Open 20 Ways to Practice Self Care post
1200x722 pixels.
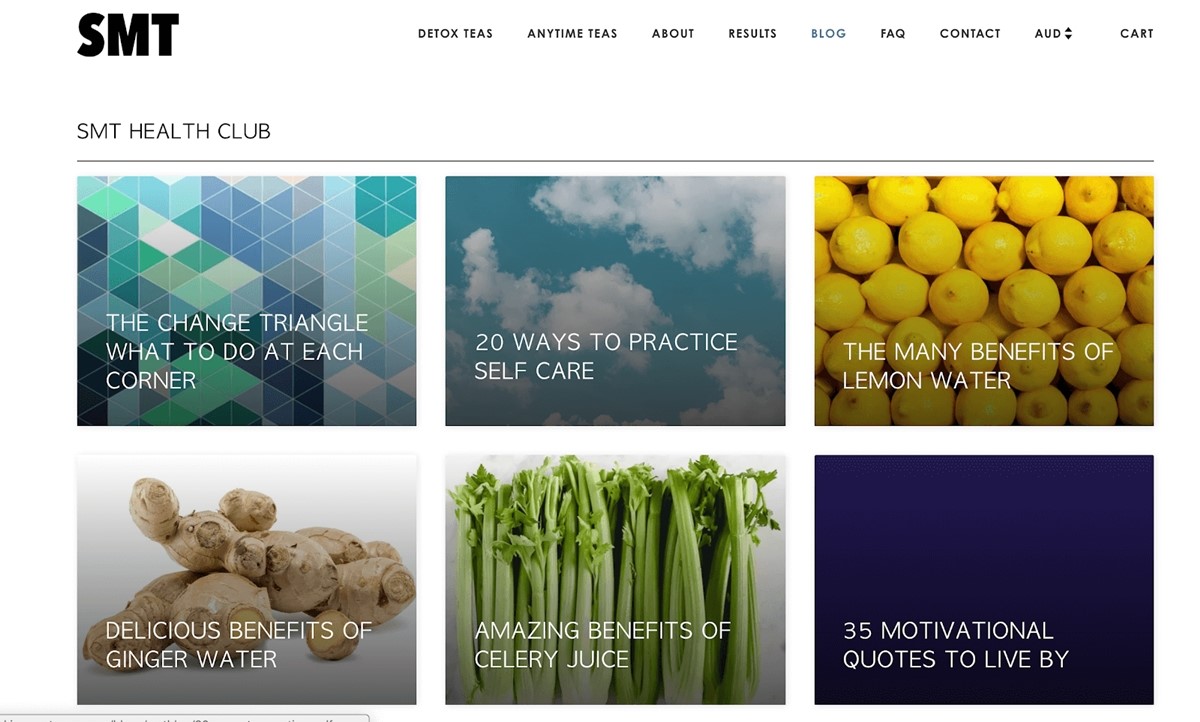(x=615, y=301)
